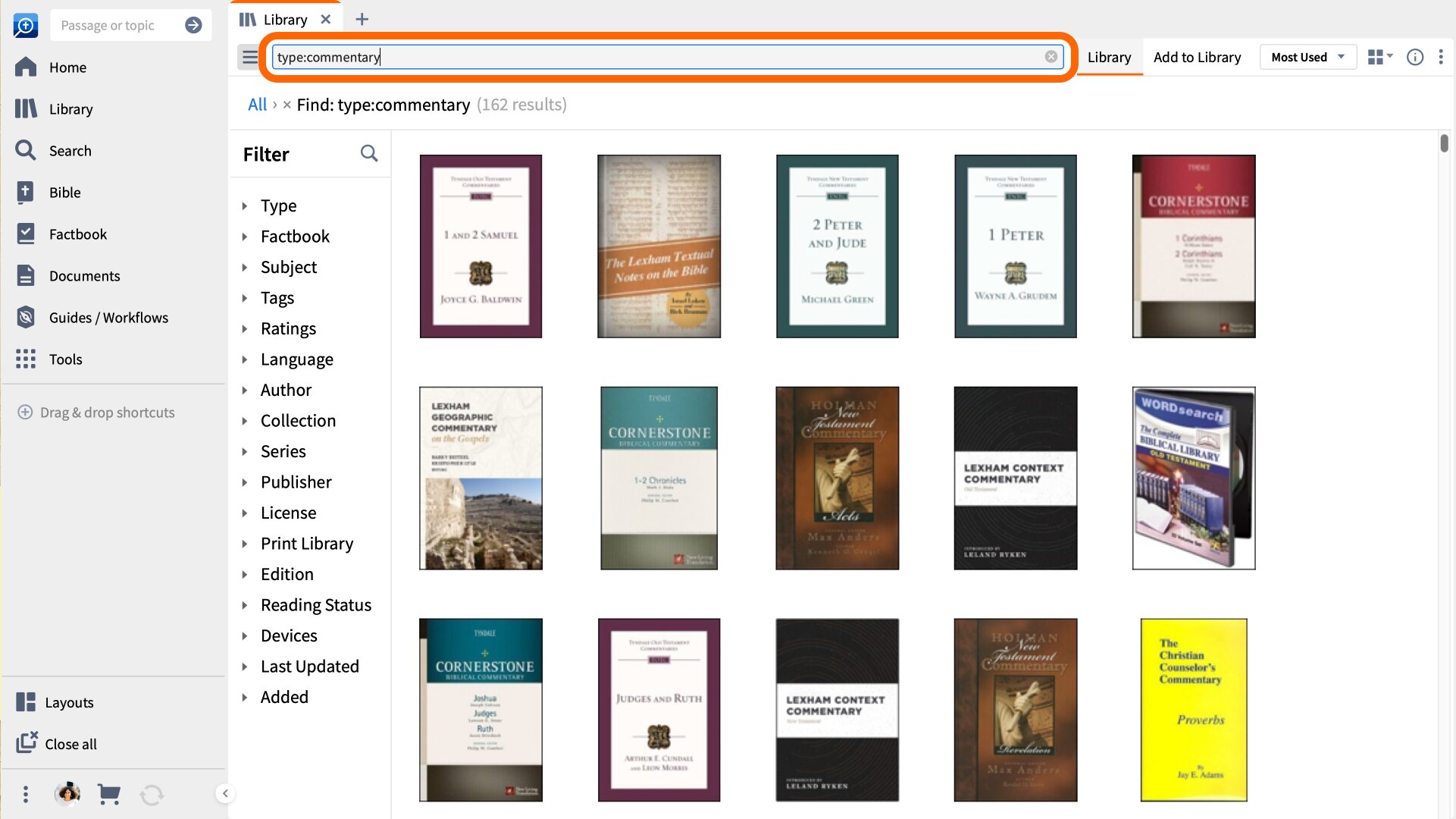The height and width of the screenshot is (819, 1456).
Task: Clear the type:commentary search field
Action: (1051, 57)
